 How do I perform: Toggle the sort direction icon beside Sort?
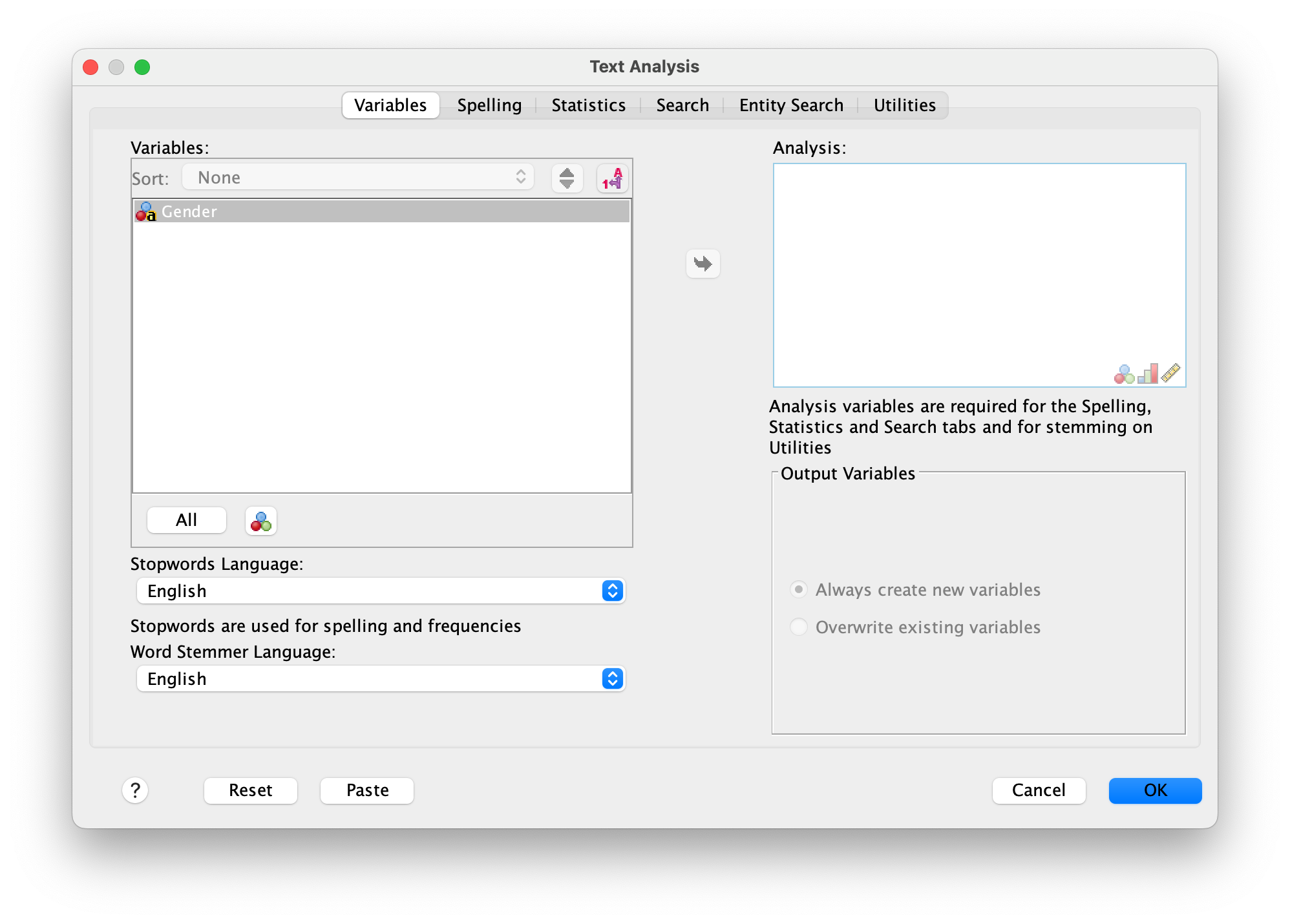pyautogui.click(x=567, y=178)
